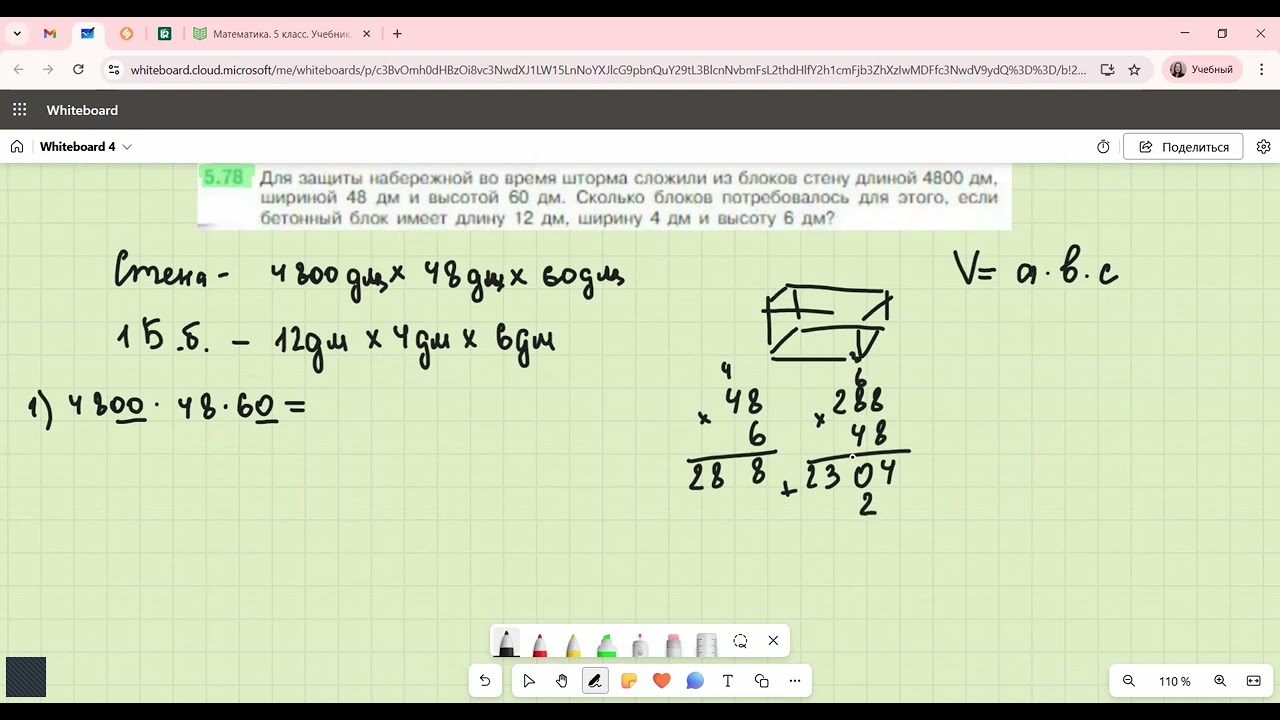Click the textbook problem 5.78 image

click(604, 197)
